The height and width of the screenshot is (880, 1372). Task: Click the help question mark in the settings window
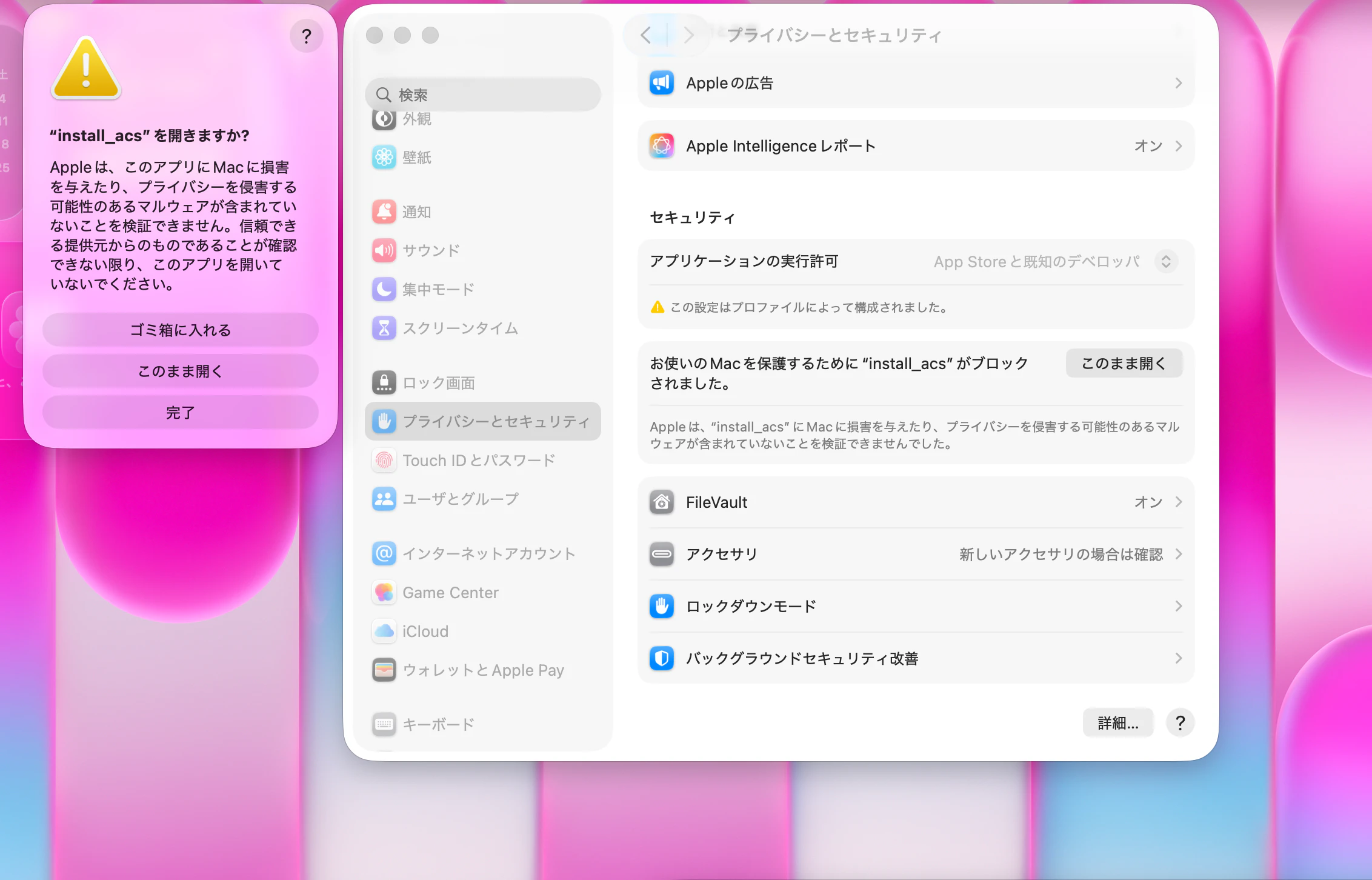(x=1180, y=722)
